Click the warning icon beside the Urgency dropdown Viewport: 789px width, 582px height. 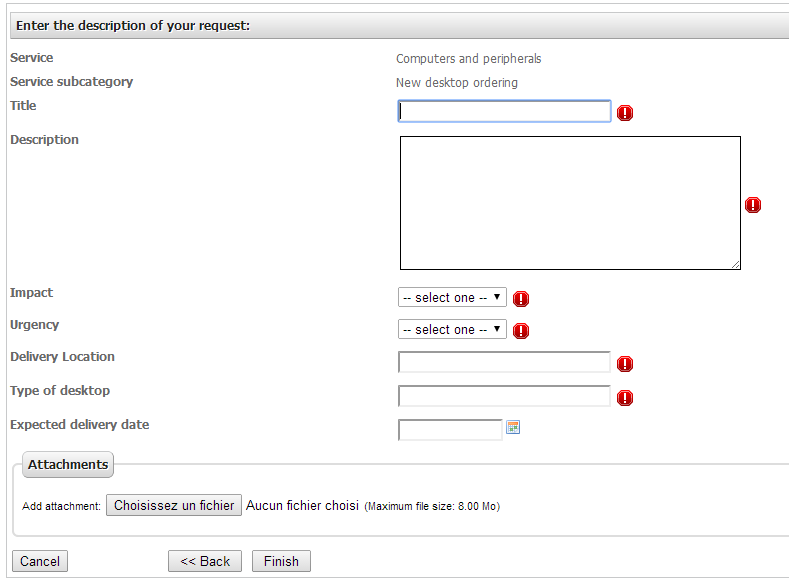point(521,331)
